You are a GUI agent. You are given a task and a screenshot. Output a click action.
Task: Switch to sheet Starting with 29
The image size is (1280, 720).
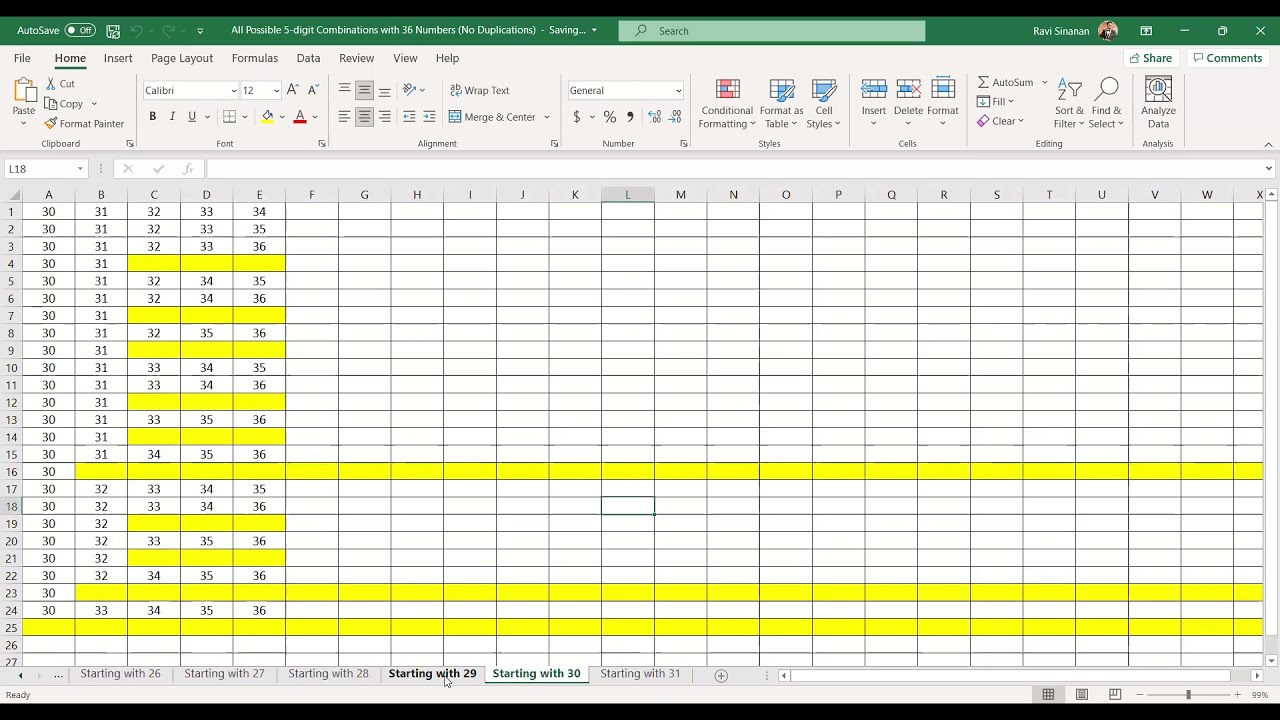pos(432,674)
